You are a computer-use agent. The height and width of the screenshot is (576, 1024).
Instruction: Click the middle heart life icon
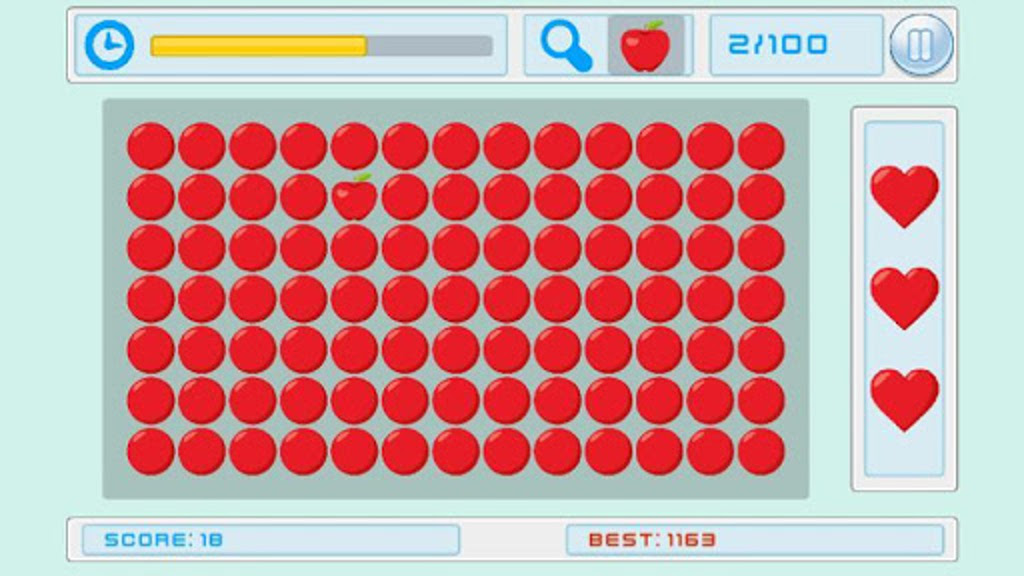(x=904, y=298)
